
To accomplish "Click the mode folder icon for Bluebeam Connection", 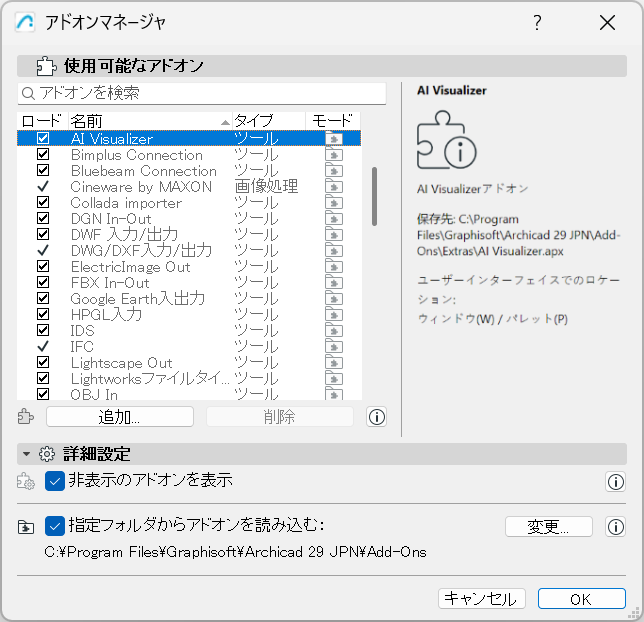I will tap(334, 171).
